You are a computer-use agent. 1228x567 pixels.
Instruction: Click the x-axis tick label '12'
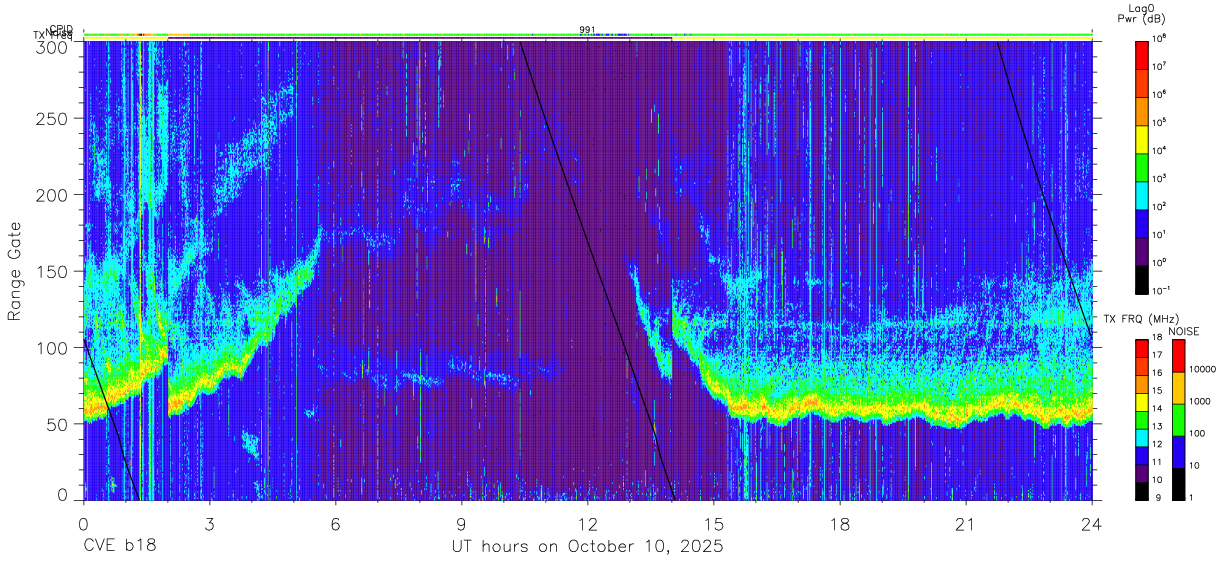(x=587, y=524)
